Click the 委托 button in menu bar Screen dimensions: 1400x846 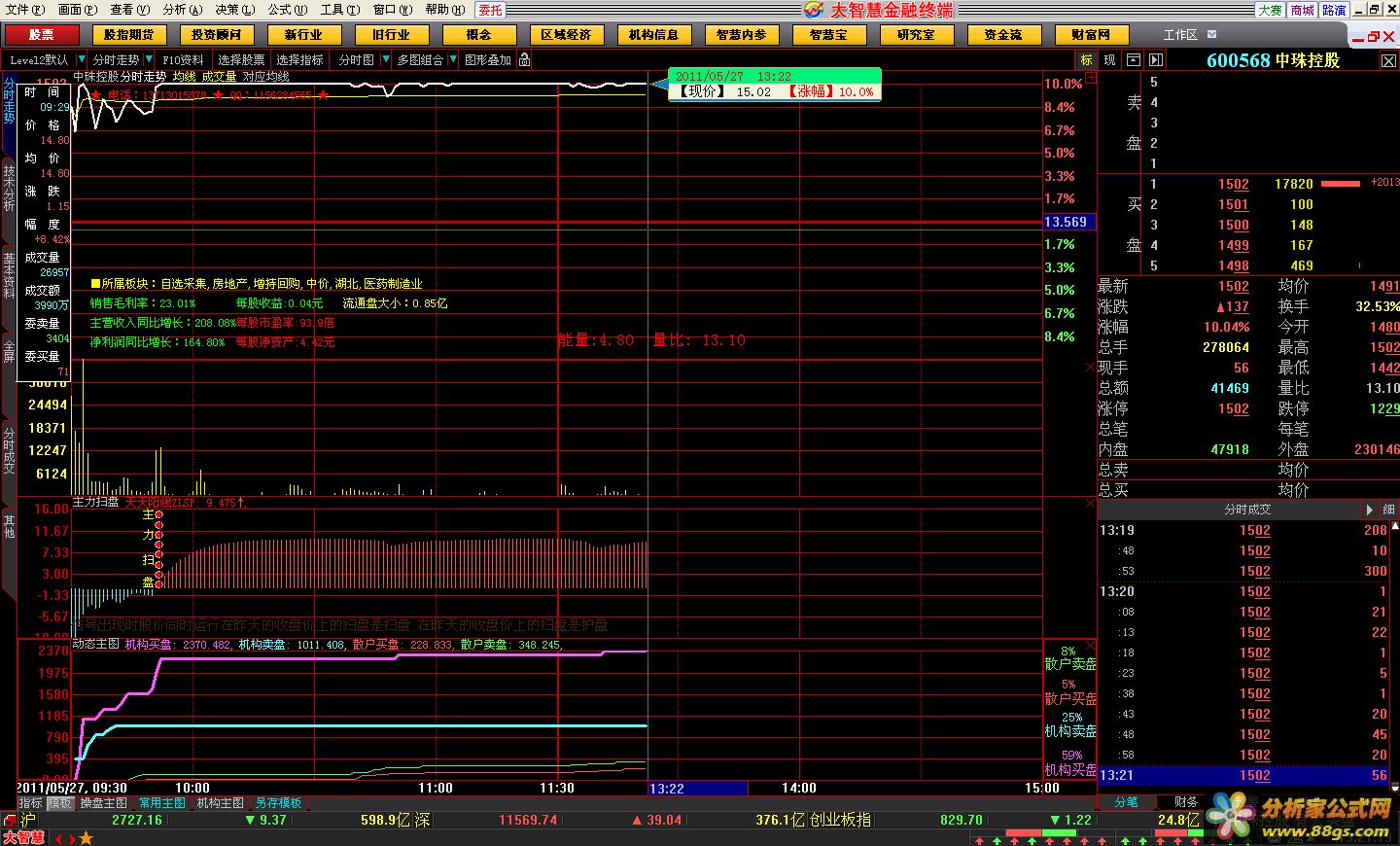click(490, 10)
